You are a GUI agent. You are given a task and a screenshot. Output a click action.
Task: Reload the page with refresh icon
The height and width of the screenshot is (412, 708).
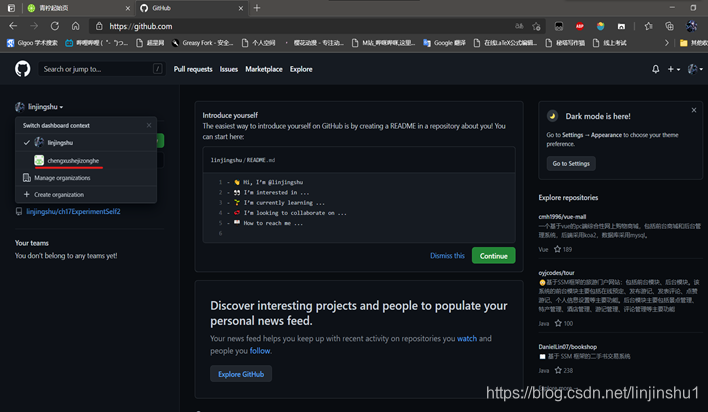(x=55, y=26)
